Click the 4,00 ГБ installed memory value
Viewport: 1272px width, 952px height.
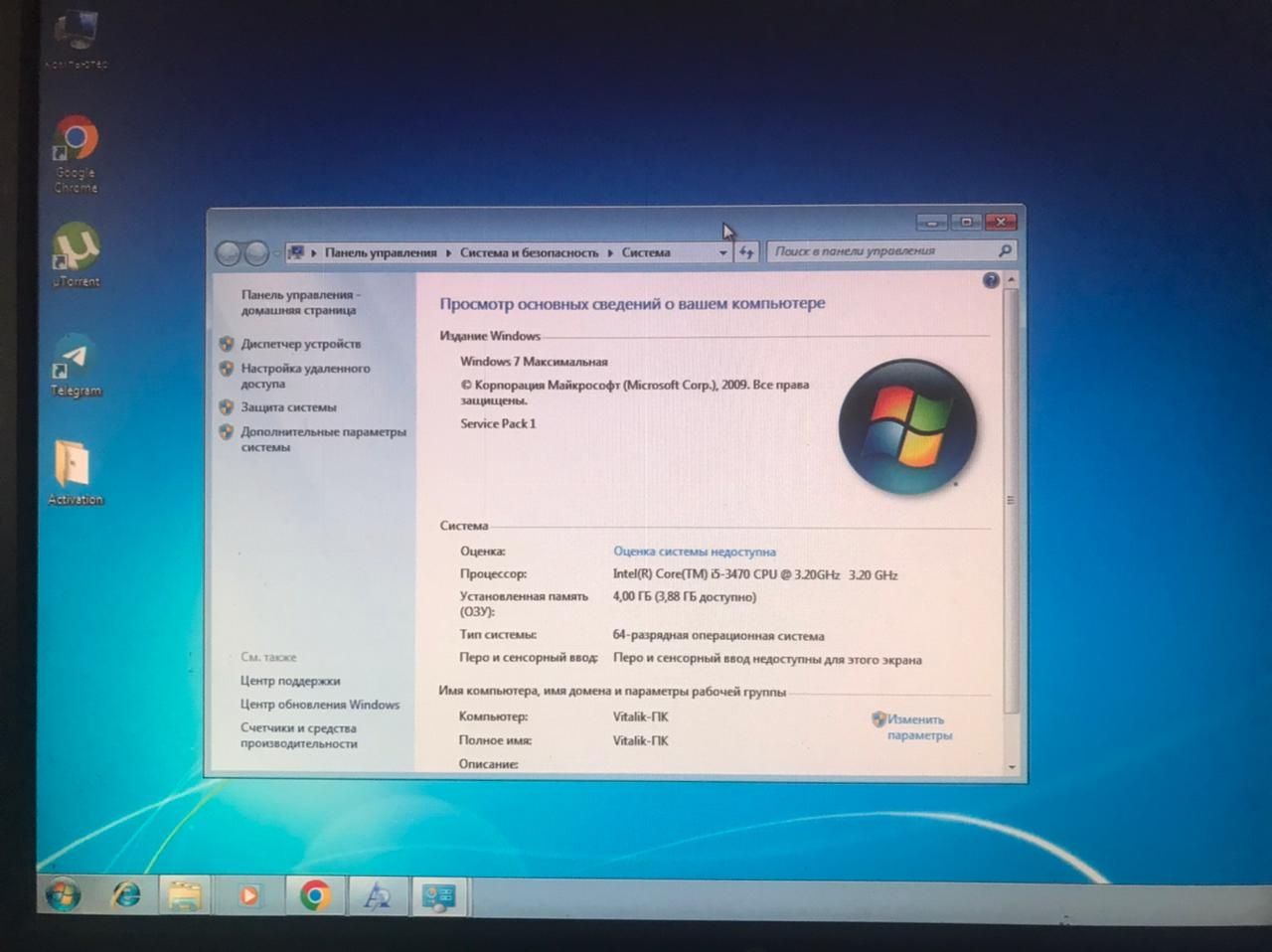(684, 597)
